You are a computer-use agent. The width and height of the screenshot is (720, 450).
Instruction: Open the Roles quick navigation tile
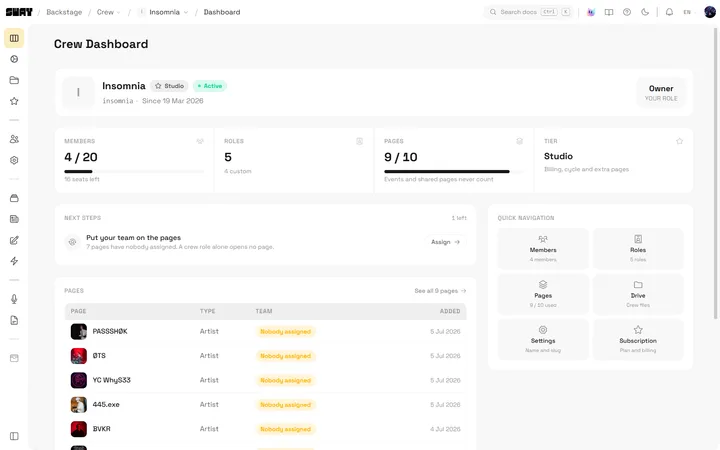pyautogui.click(x=638, y=249)
